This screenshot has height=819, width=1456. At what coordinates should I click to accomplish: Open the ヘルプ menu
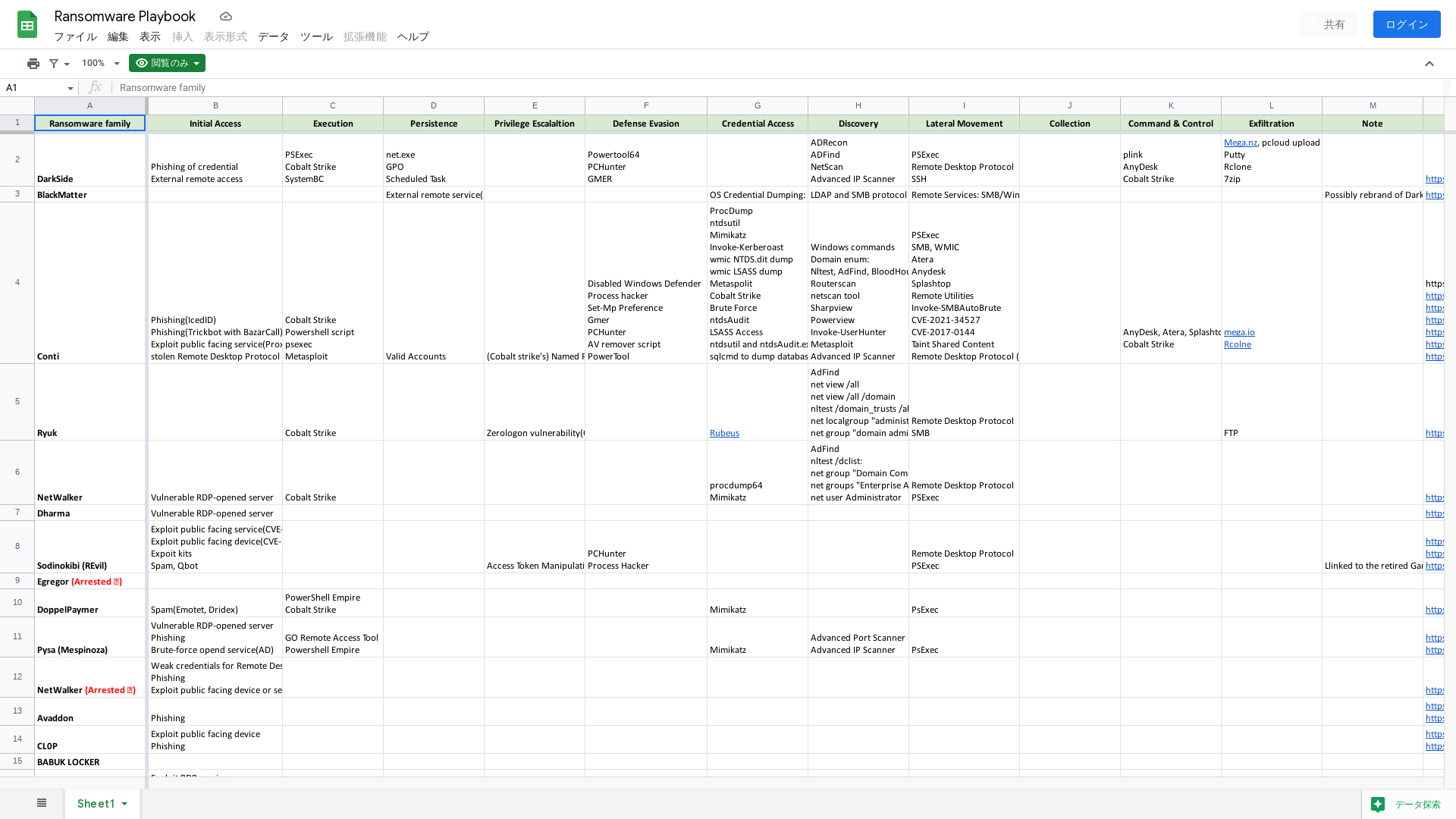[x=413, y=36]
